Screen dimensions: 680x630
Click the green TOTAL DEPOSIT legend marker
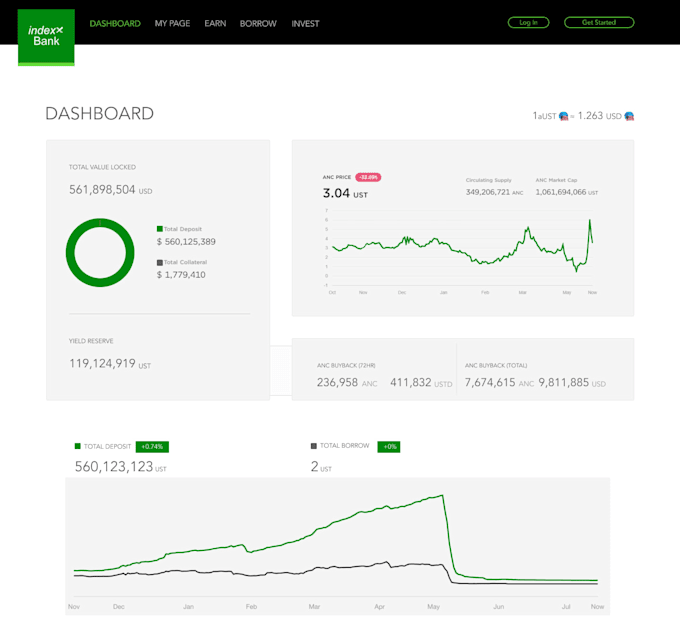pos(78,446)
